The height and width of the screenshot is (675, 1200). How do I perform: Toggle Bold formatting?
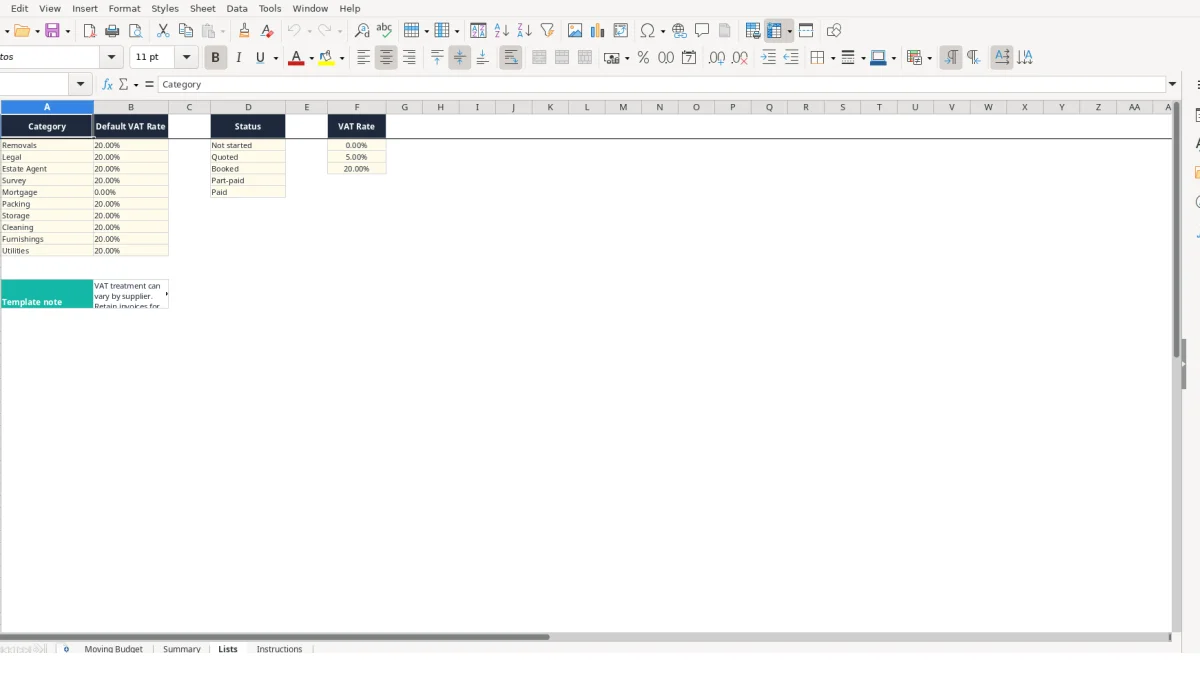click(x=215, y=58)
